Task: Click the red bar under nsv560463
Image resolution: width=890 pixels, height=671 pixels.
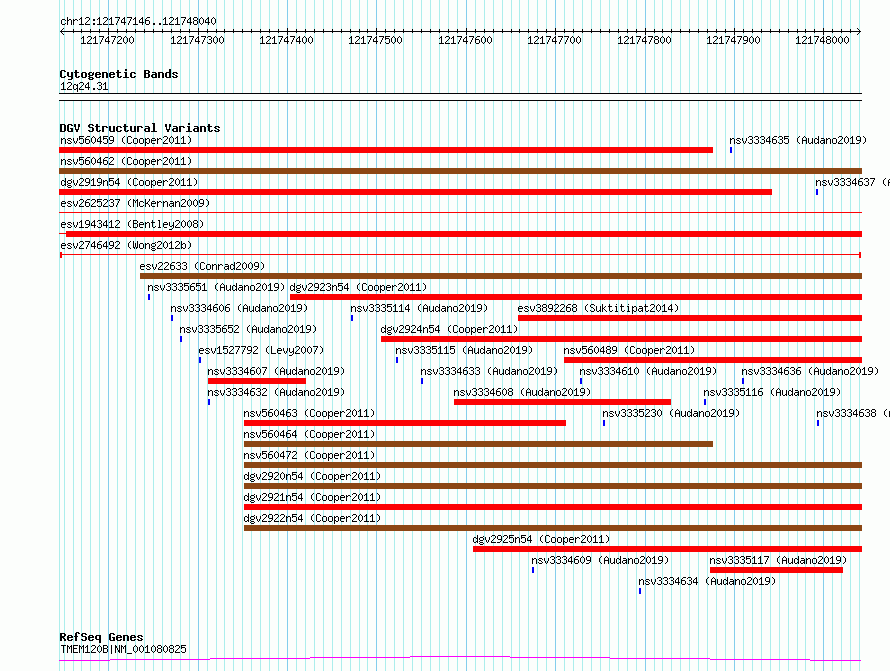Action: coord(405,423)
